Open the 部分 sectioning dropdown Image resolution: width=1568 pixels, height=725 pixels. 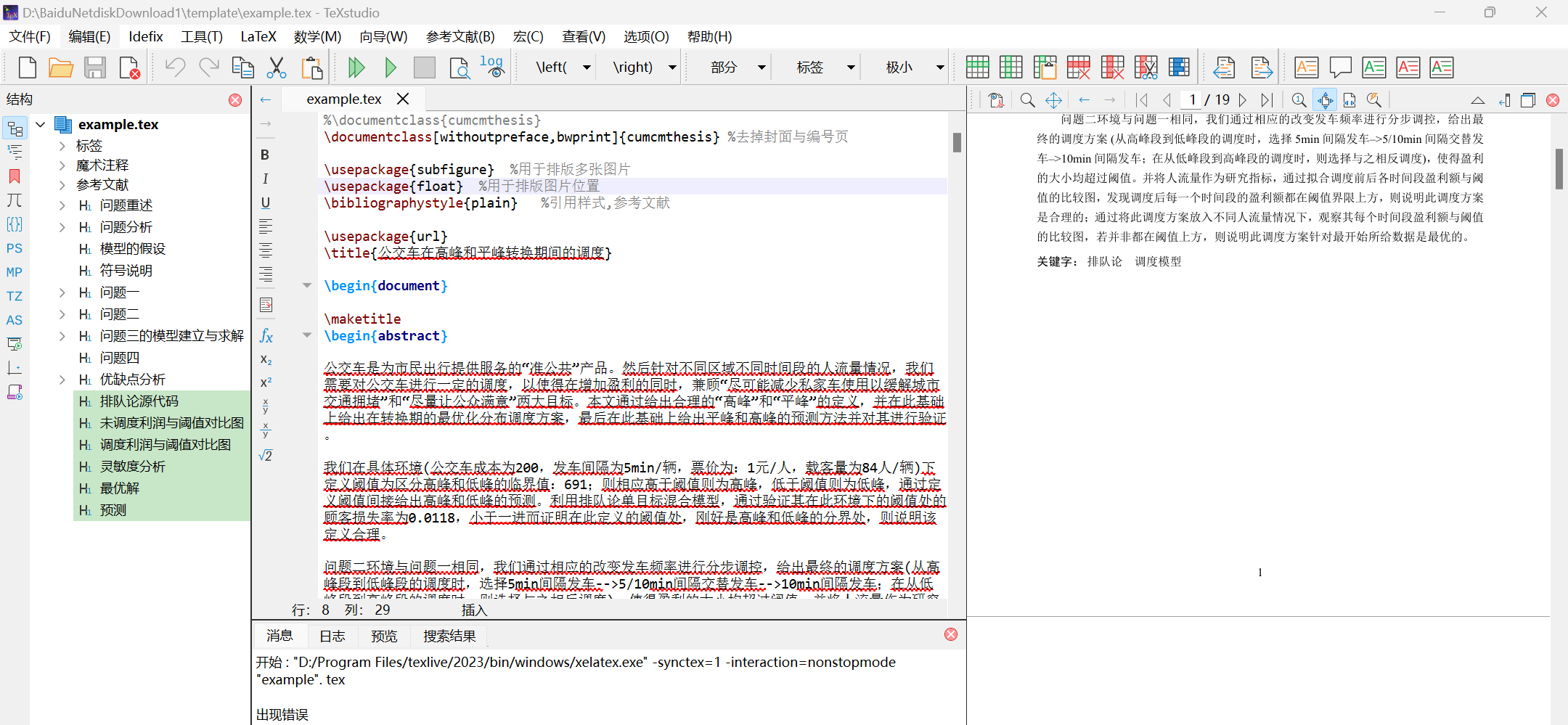(761, 67)
